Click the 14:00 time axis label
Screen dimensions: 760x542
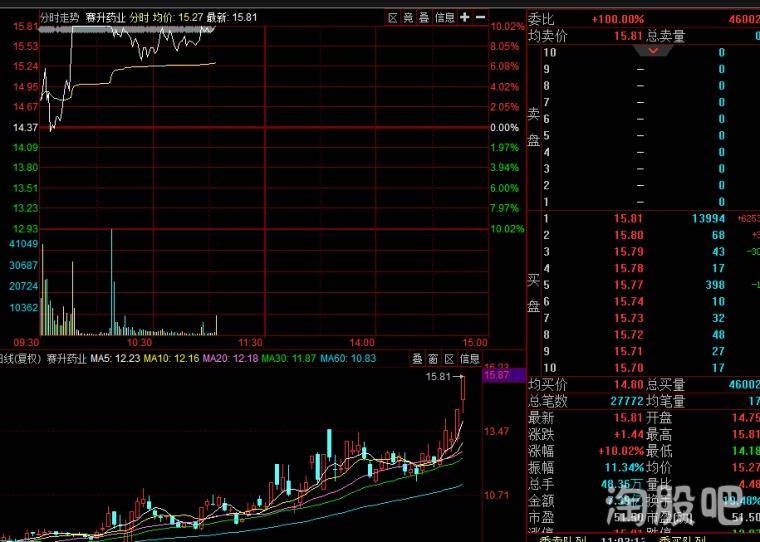pos(362,343)
